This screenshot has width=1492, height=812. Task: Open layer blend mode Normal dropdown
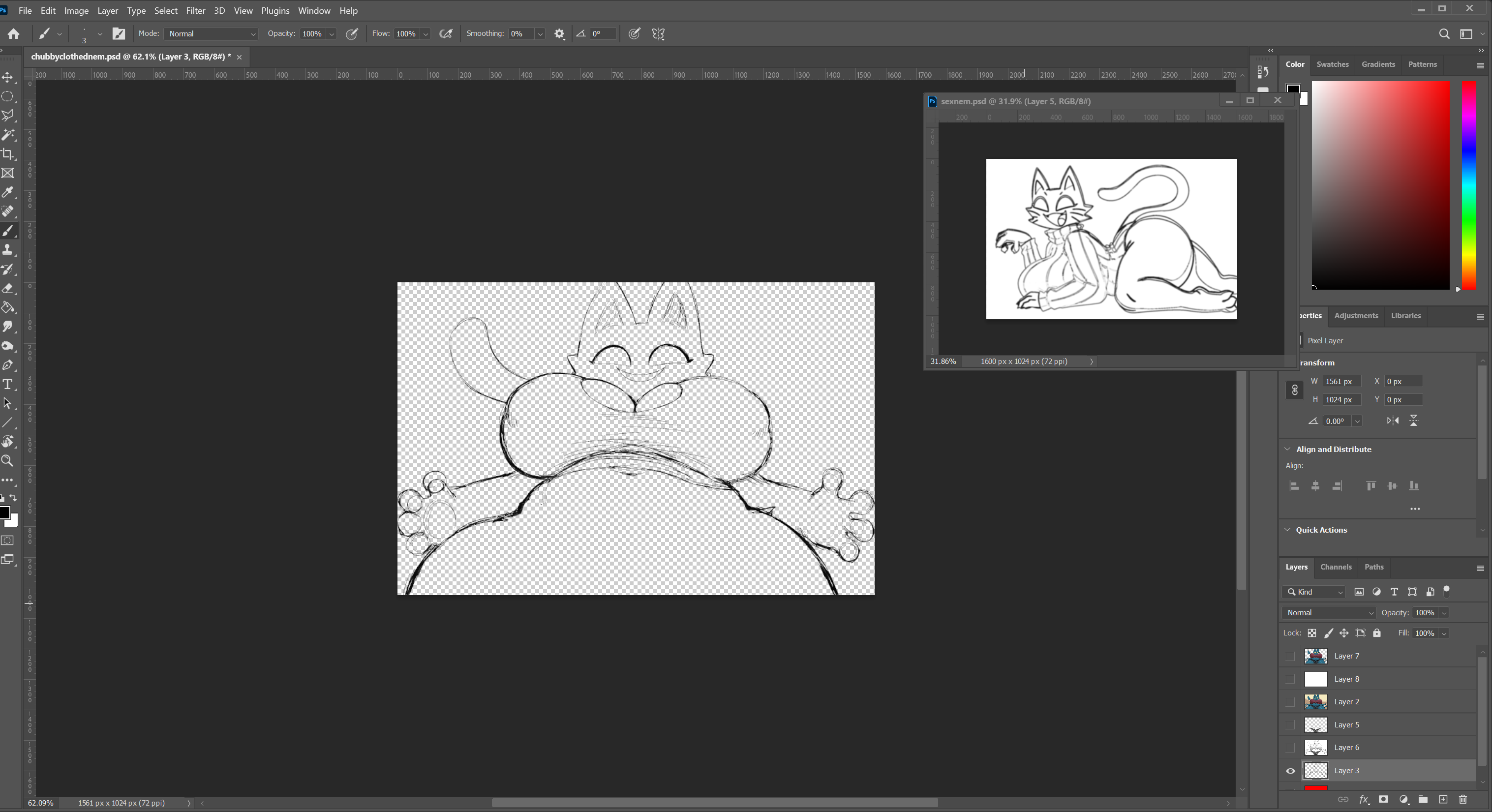(x=1329, y=613)
